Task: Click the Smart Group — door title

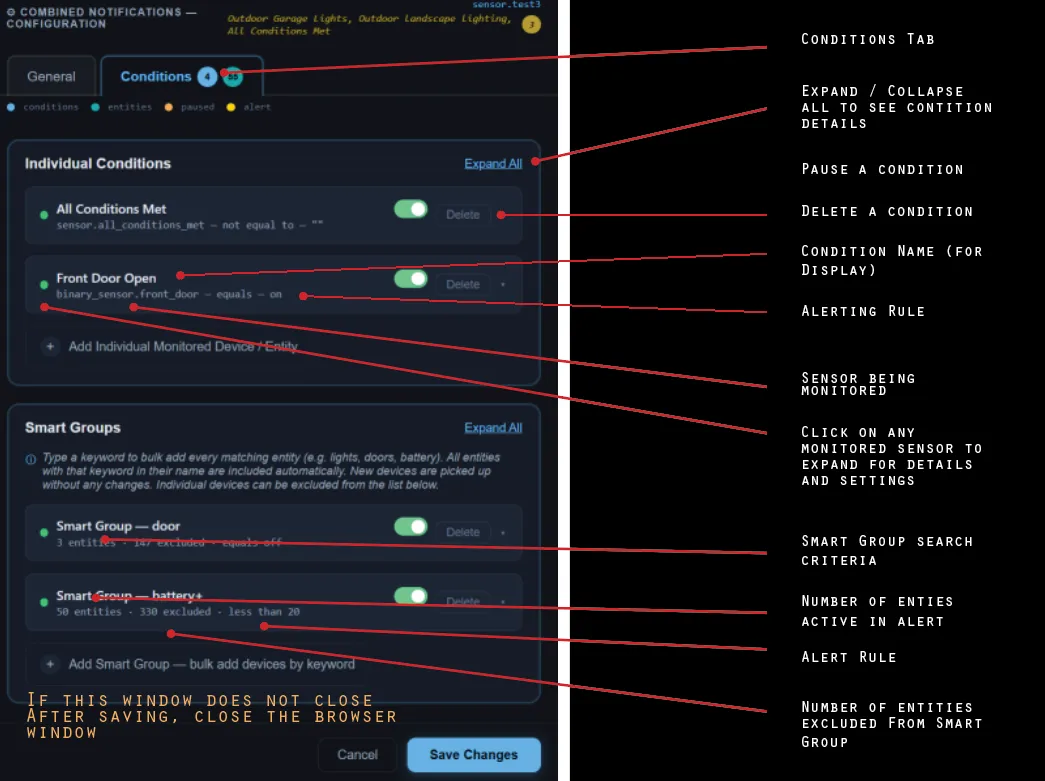Action: coord(118,526)
